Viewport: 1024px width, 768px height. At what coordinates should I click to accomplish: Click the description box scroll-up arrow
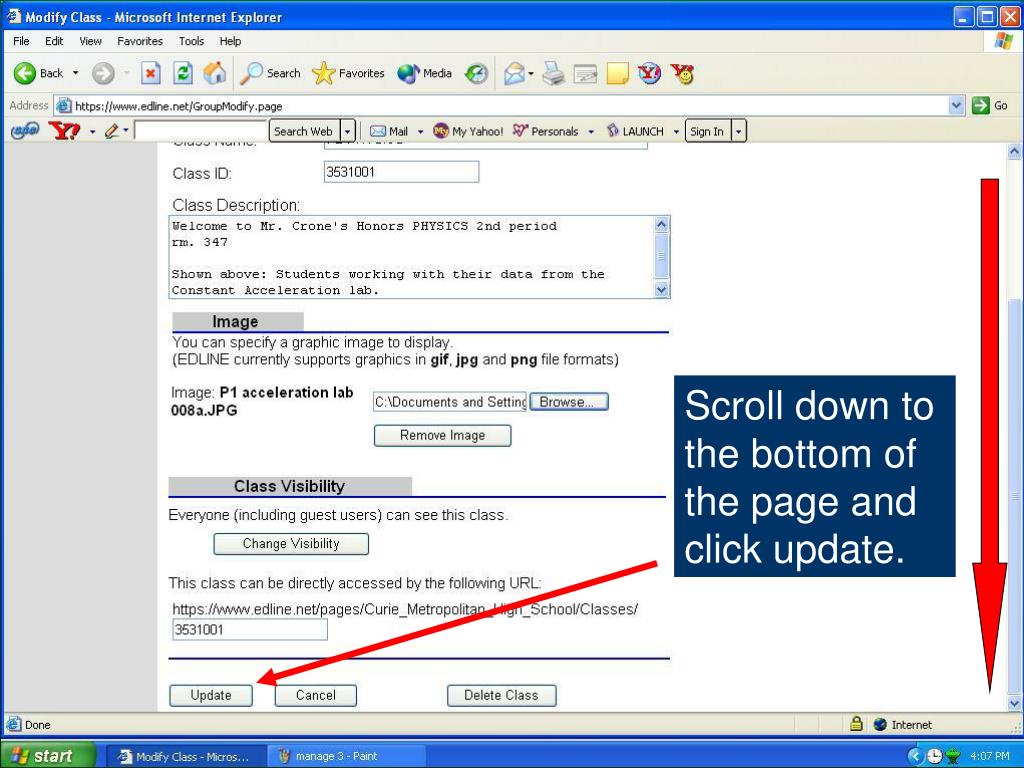[x=662, y=225]
